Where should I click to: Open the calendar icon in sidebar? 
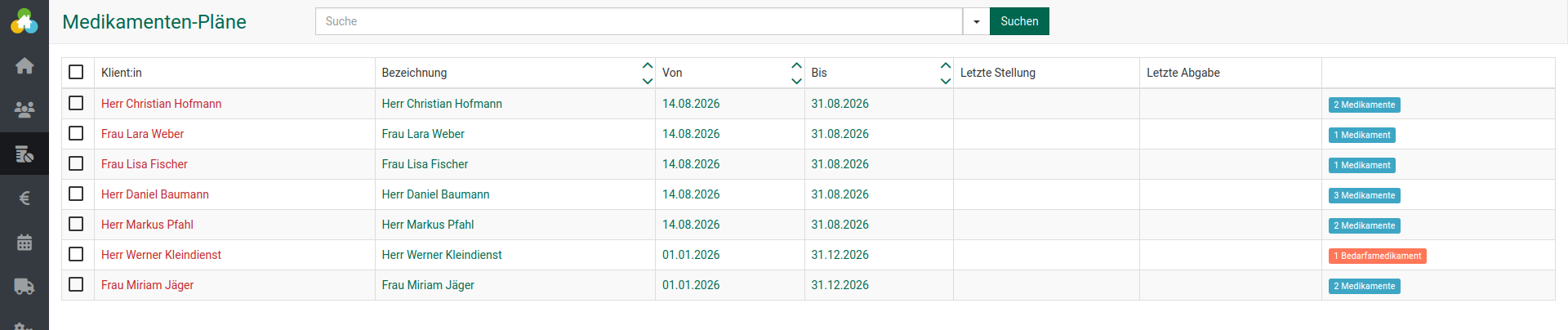pyautogui.click(x=24, y=242)
